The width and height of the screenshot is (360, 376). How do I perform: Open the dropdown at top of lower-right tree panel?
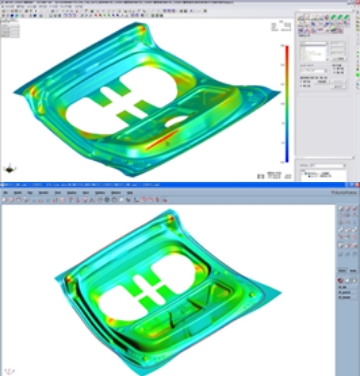tap(323, 165)
